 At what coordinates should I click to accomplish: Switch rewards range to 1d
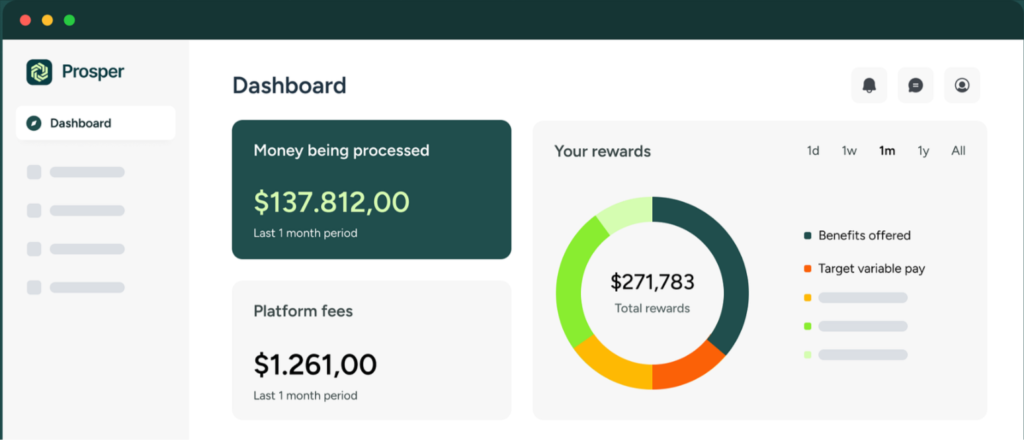point(813,151)
